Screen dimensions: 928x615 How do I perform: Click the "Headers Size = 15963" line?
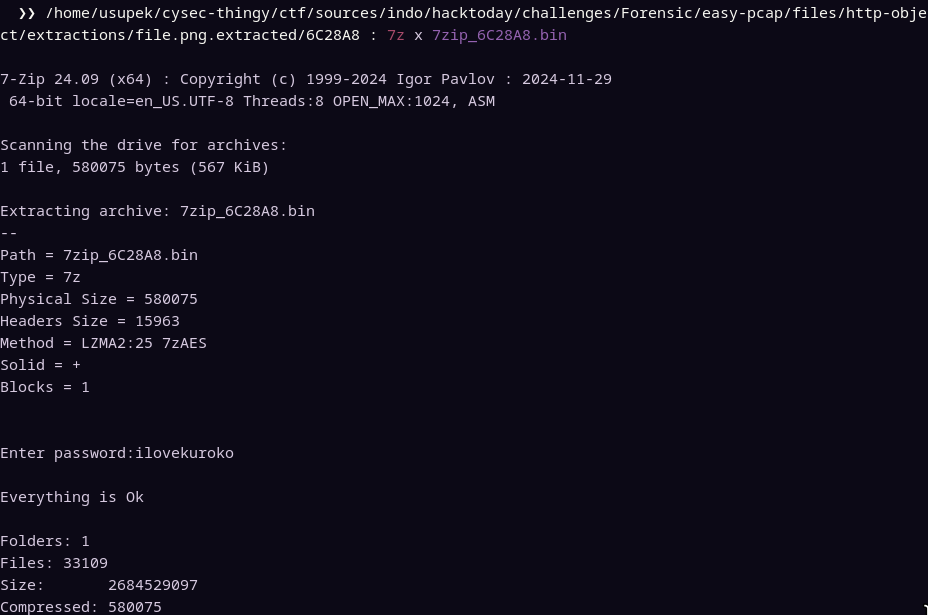tap(90, 321)
